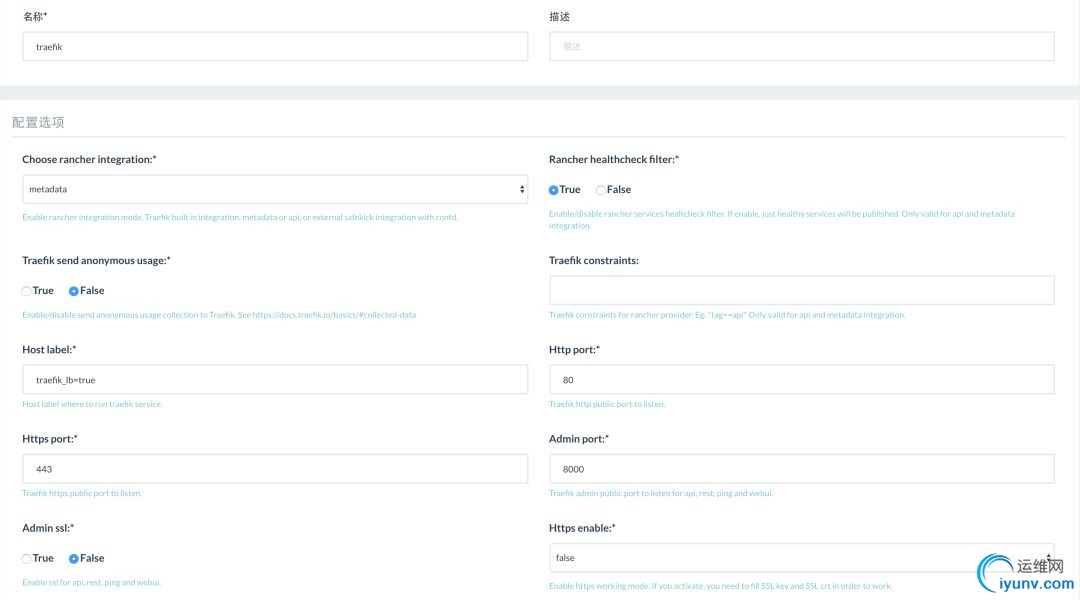1080x600 pixels.
Task: Click the Traefik constraints input field
Action: pos(801,290)
